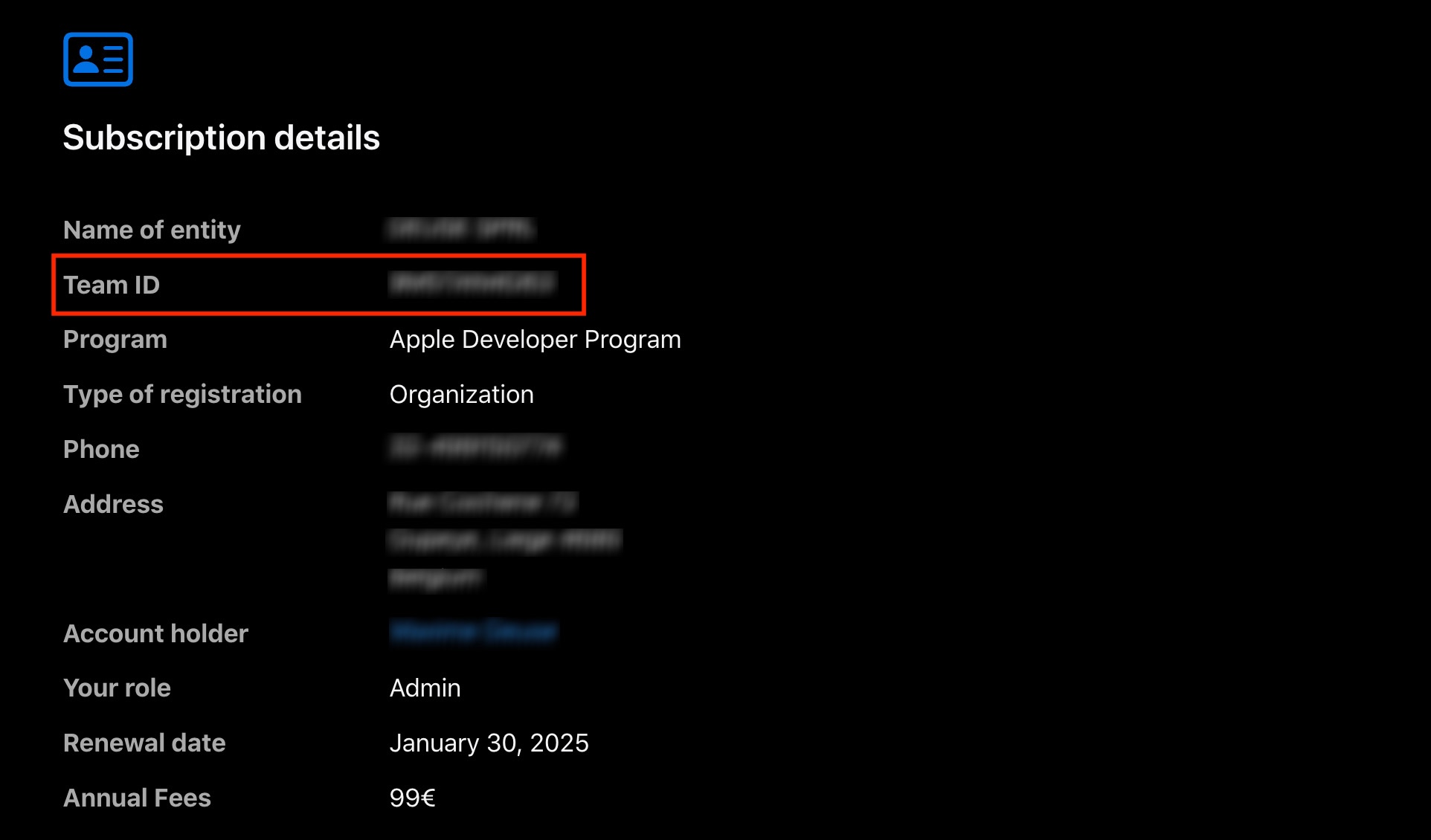Click the Annual Fees label
The image size is (1431, 840).
coord(137,798)
